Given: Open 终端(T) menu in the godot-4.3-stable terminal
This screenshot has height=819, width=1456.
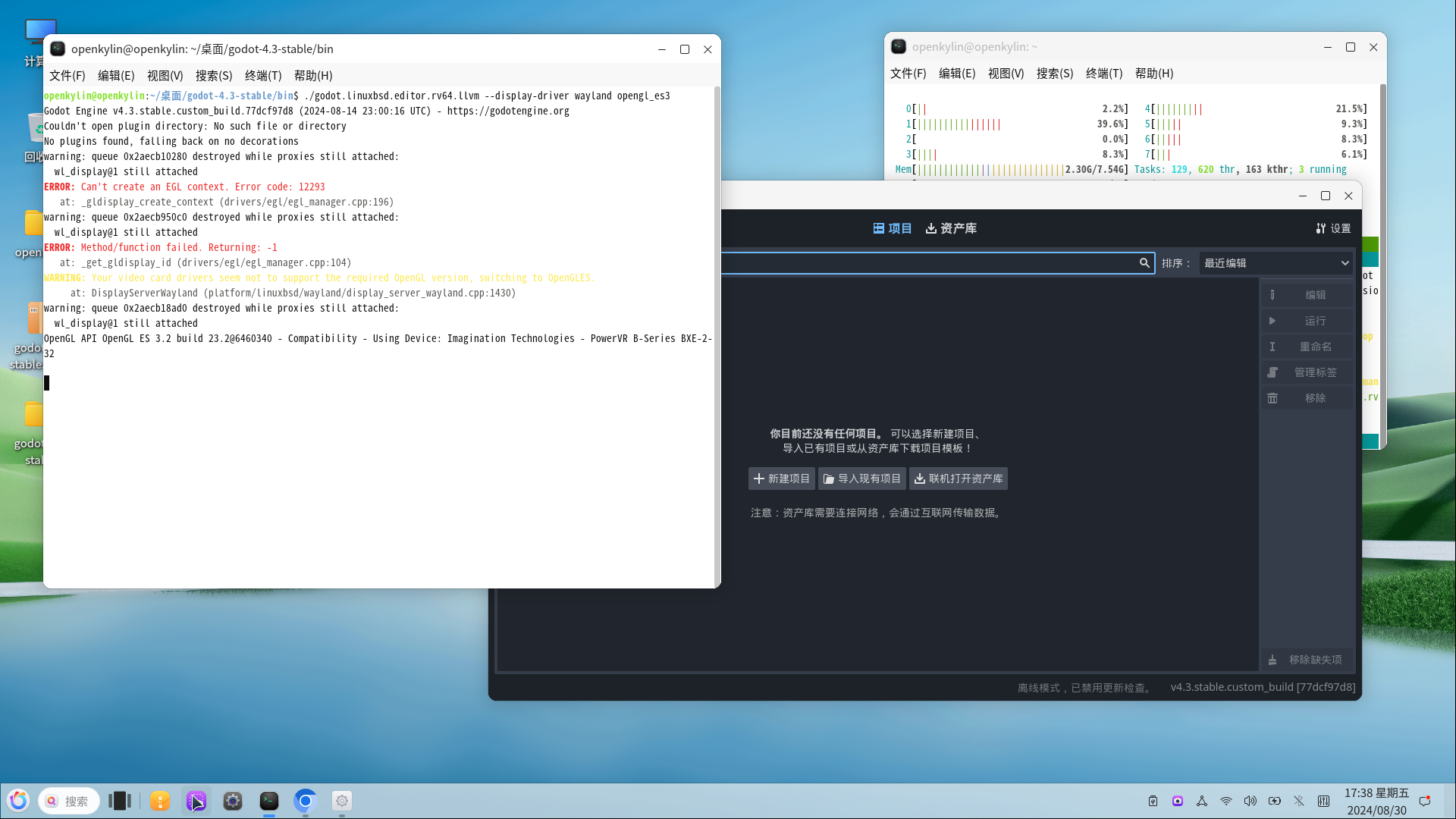Looking at the screenshot, I should 263,76.
